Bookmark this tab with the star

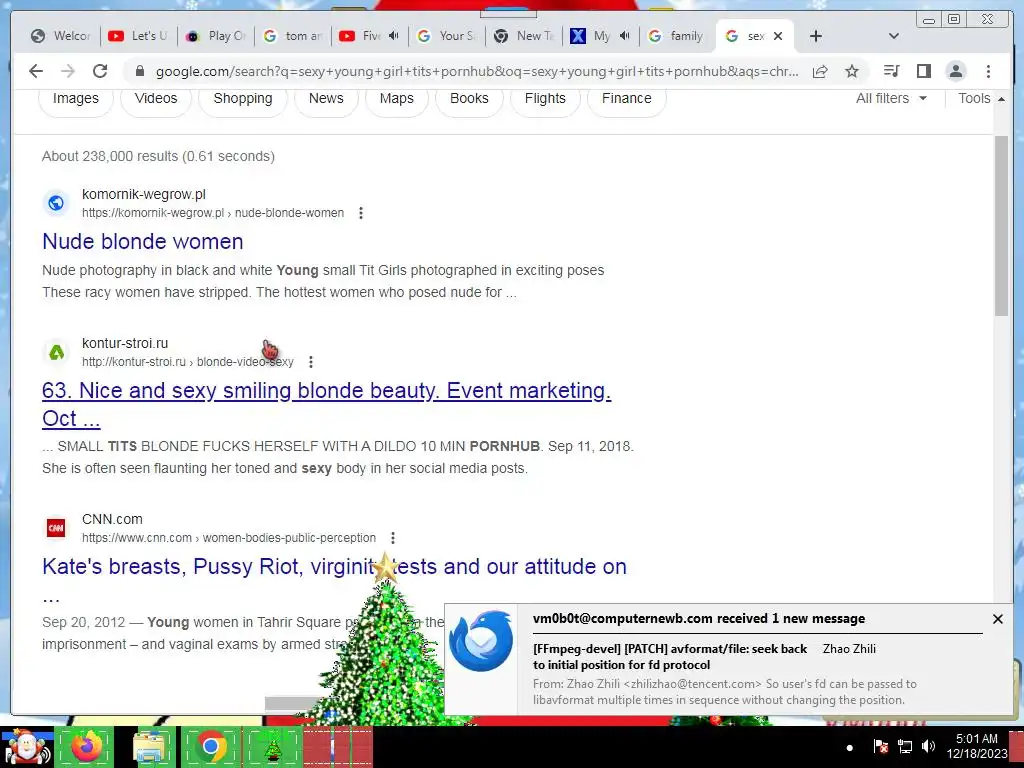[x=852, y=71]
